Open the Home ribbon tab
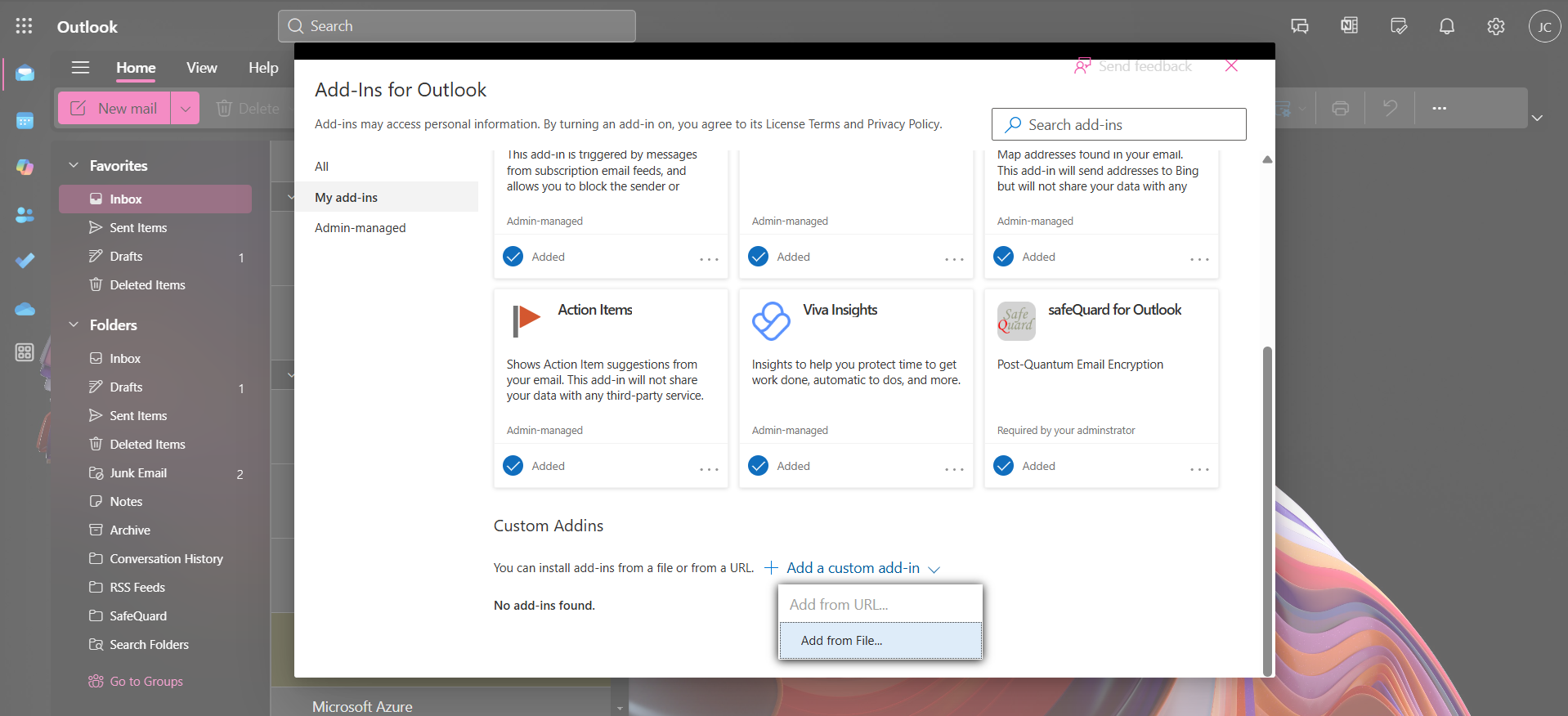This screenshot has height=716, width=1568. 136,68
